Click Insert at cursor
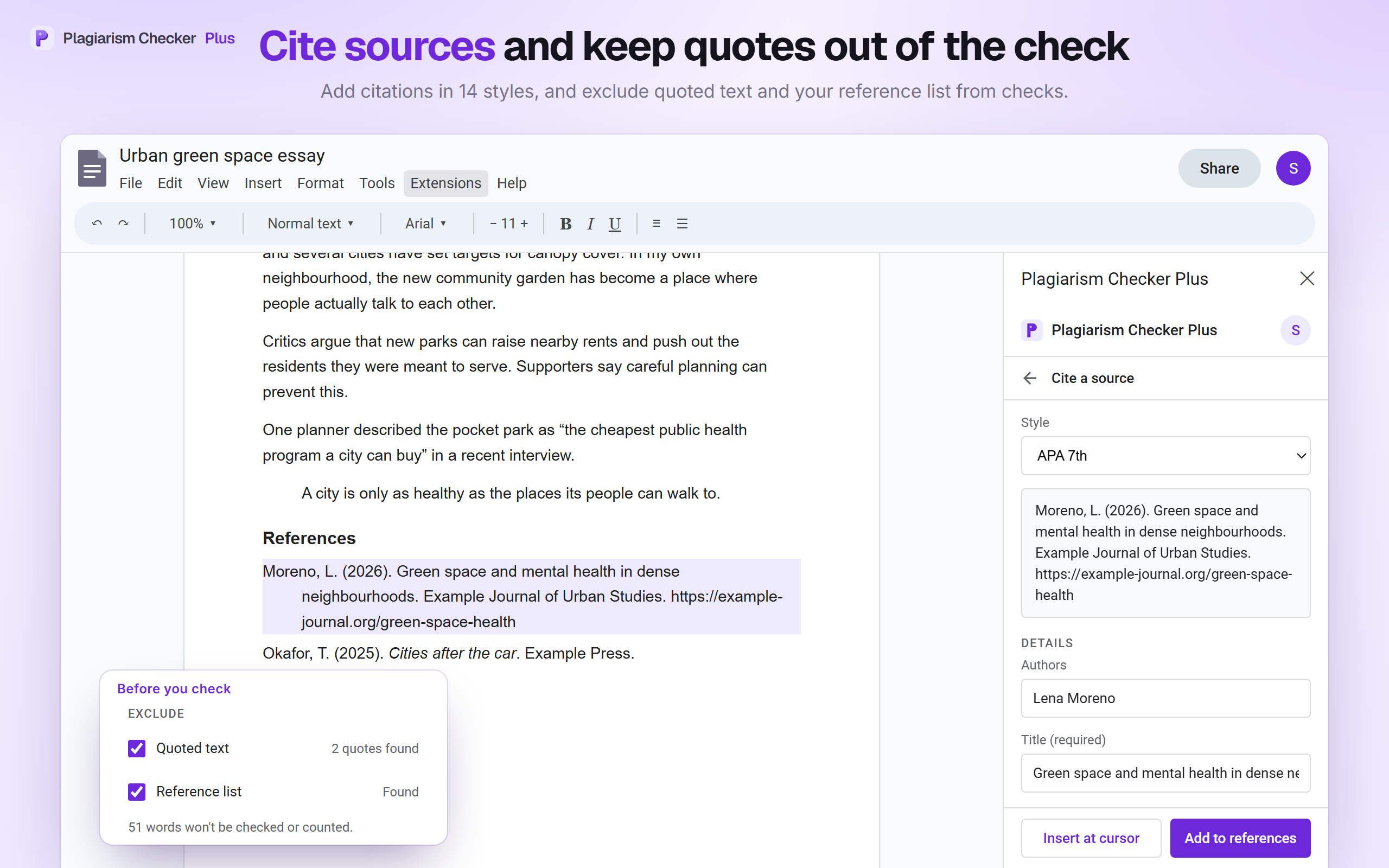The image size is (1389, 868). (1091, 838)
